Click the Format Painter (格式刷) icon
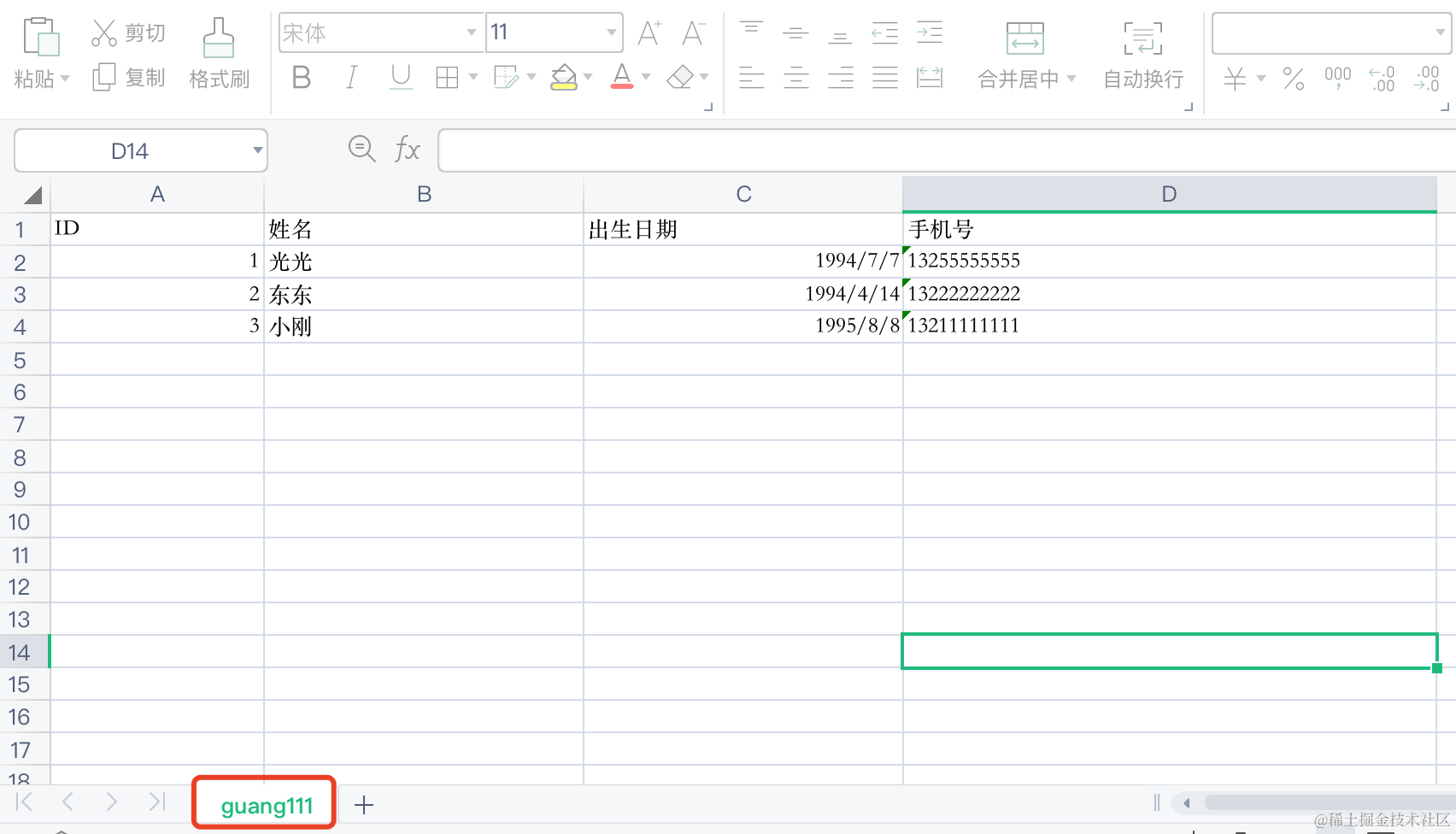The image size is (1456, 834). [x=219, y=38]
